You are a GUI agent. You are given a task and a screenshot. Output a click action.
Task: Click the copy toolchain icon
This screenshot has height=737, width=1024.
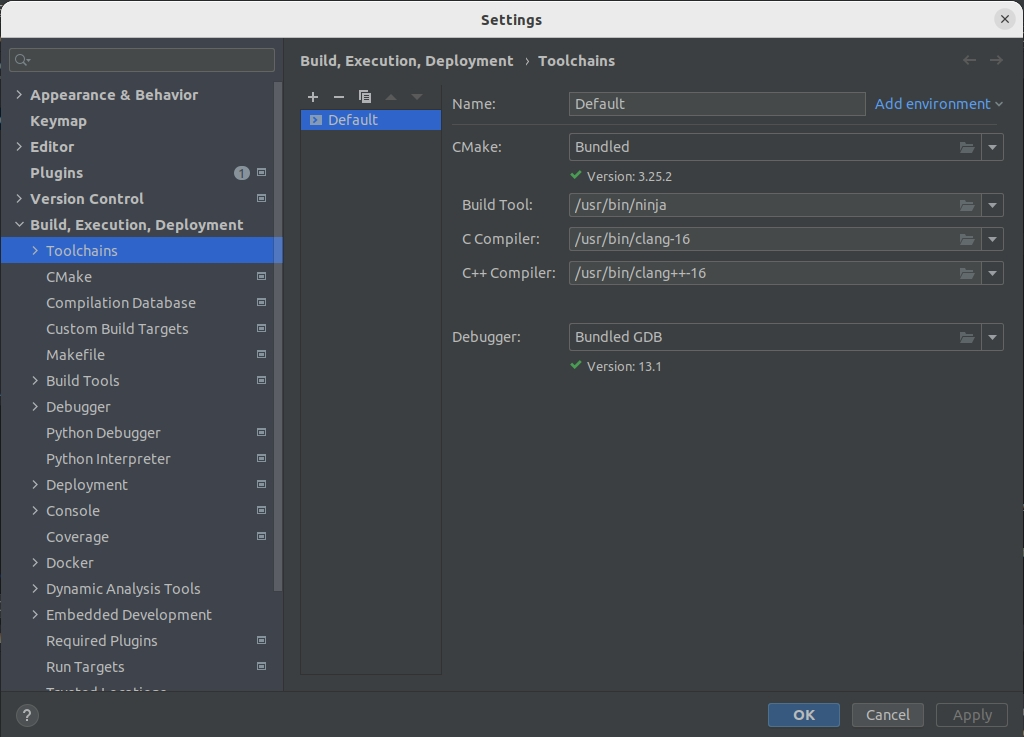(x=365, y=97)
